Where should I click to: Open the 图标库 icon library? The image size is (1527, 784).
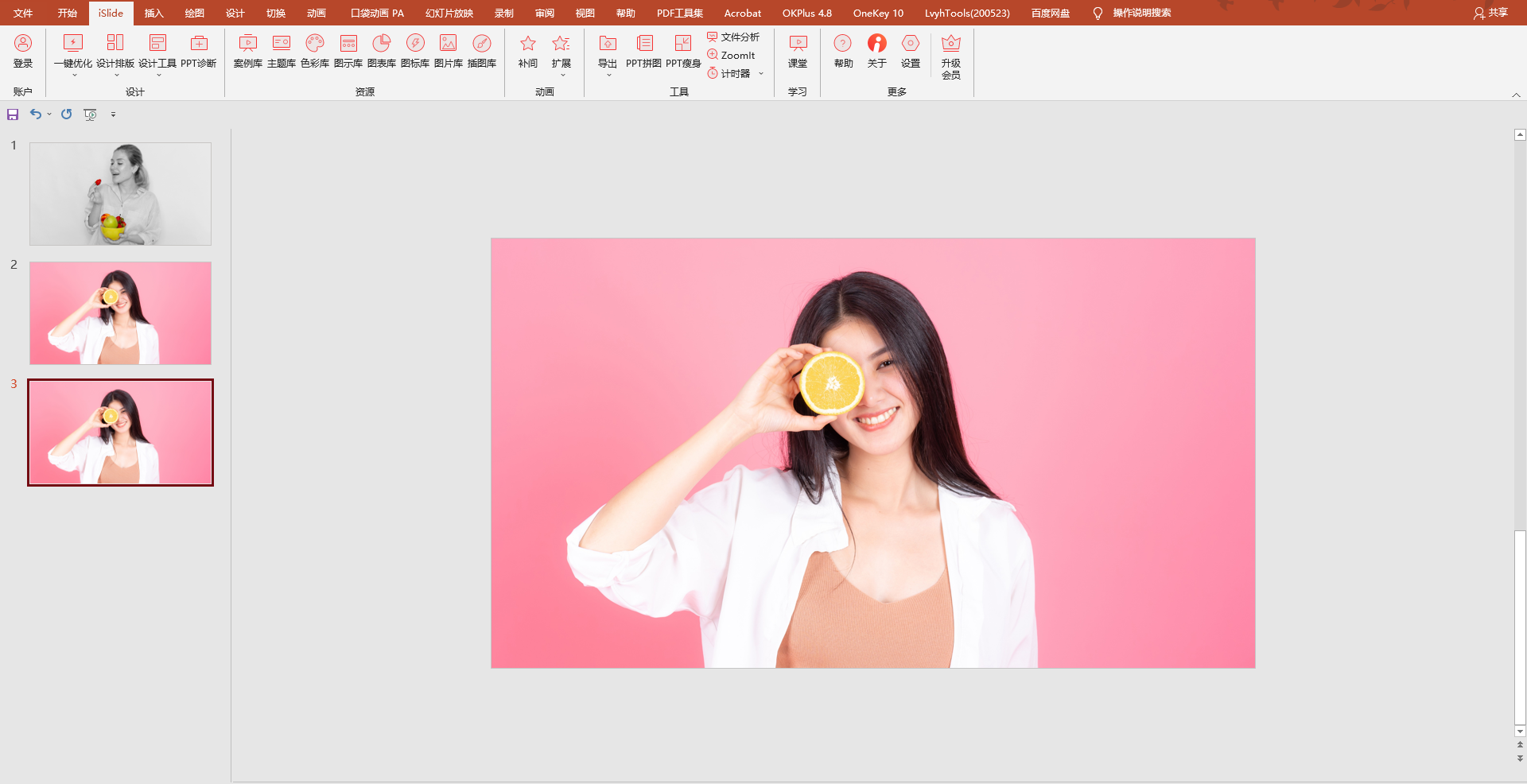(415, 51)
